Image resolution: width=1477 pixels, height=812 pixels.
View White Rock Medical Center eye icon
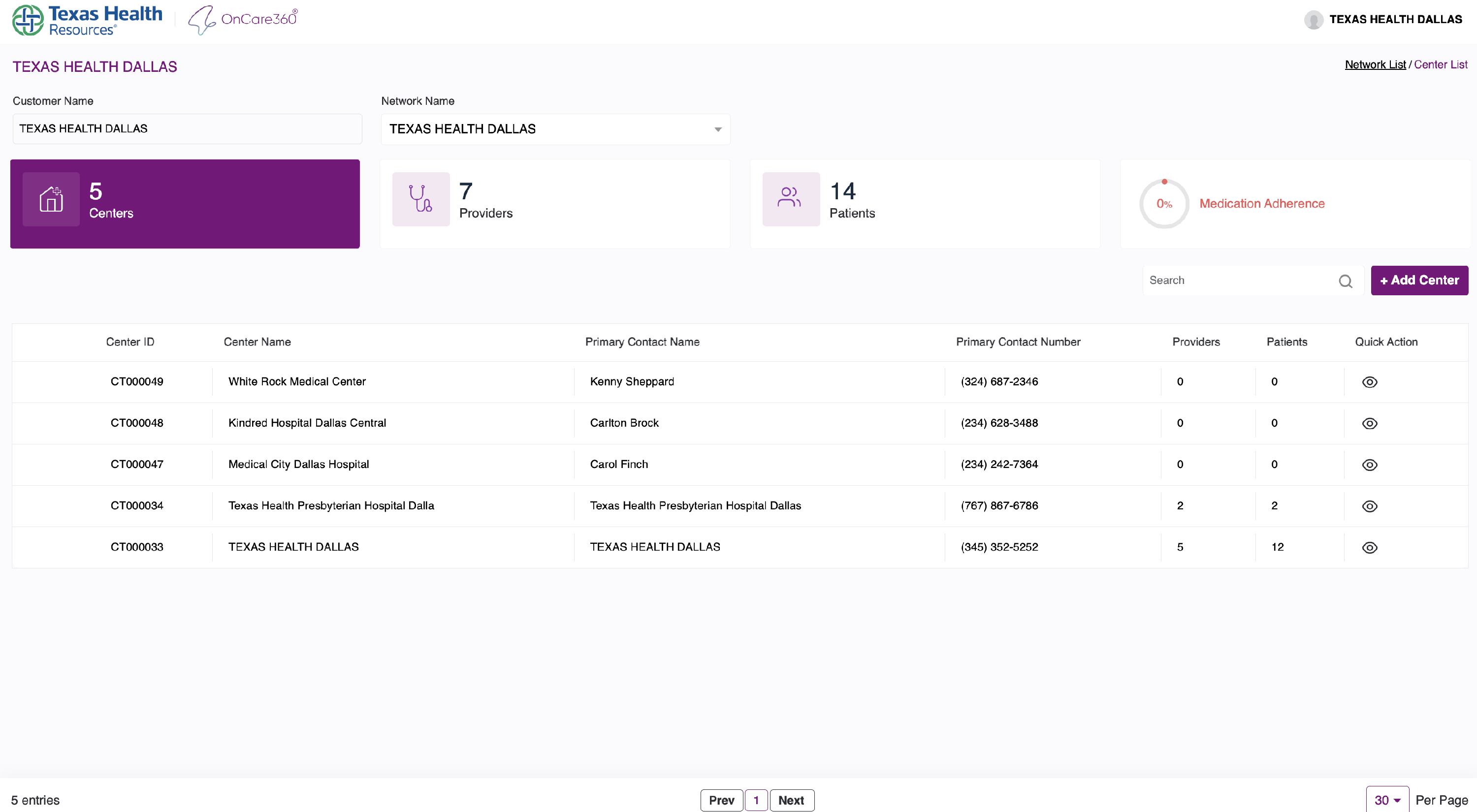1369,382
